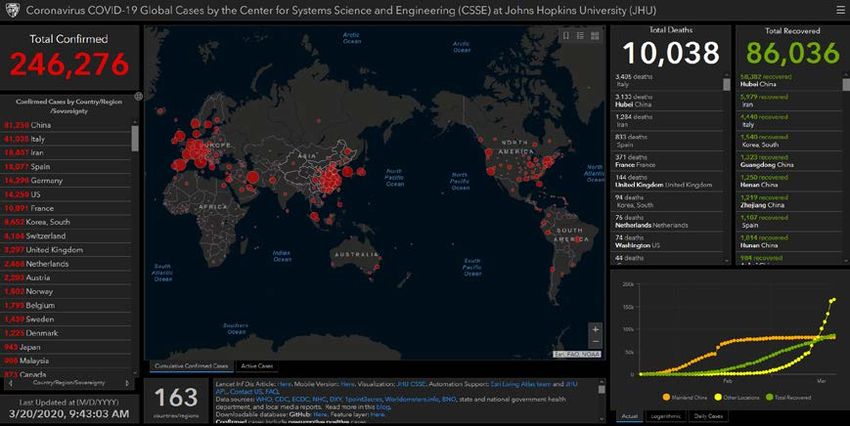Click Henan China in recovered list
The image size is (850, 426).
(x=790, y=182)
